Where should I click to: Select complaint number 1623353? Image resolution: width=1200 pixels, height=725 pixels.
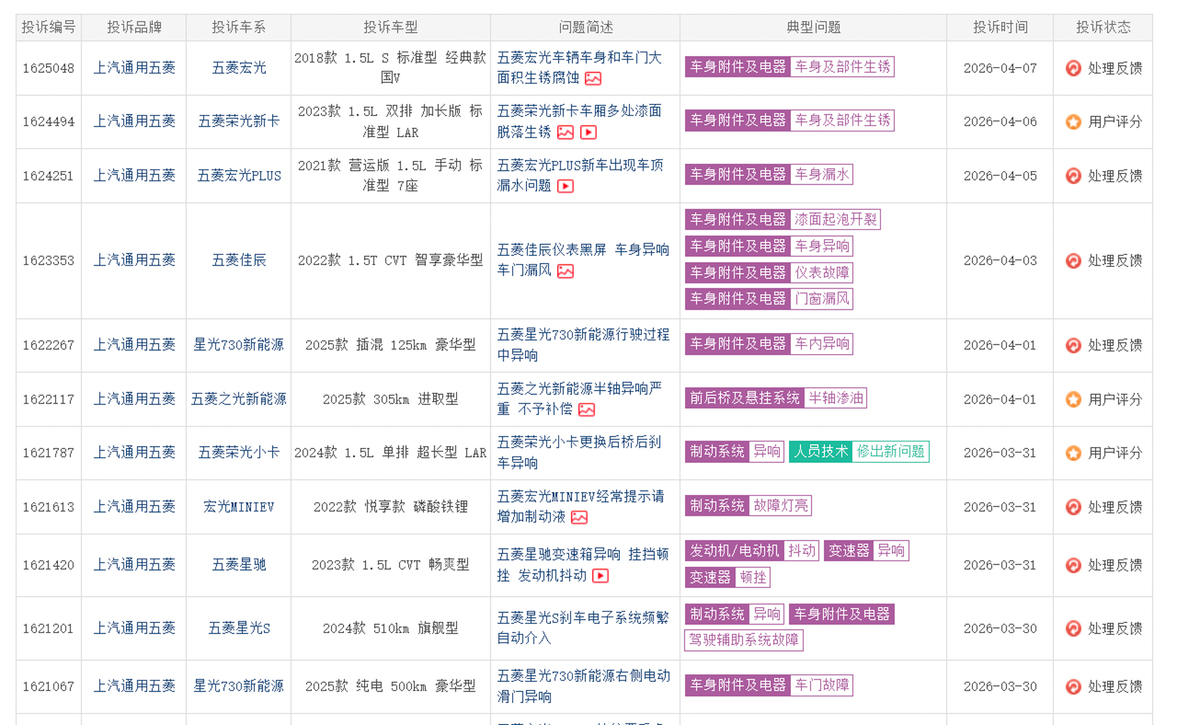pos(49,261)
